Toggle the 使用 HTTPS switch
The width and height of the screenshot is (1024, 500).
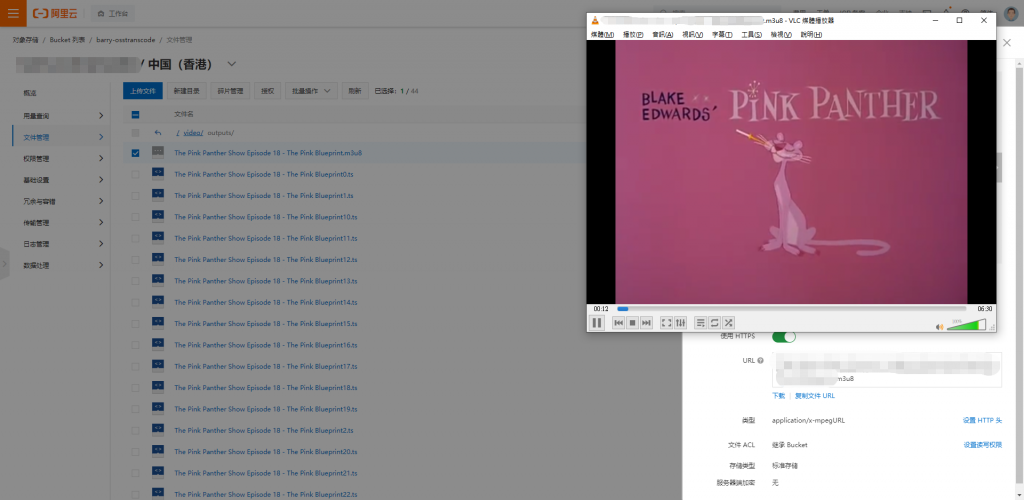[x=784, y=337]
